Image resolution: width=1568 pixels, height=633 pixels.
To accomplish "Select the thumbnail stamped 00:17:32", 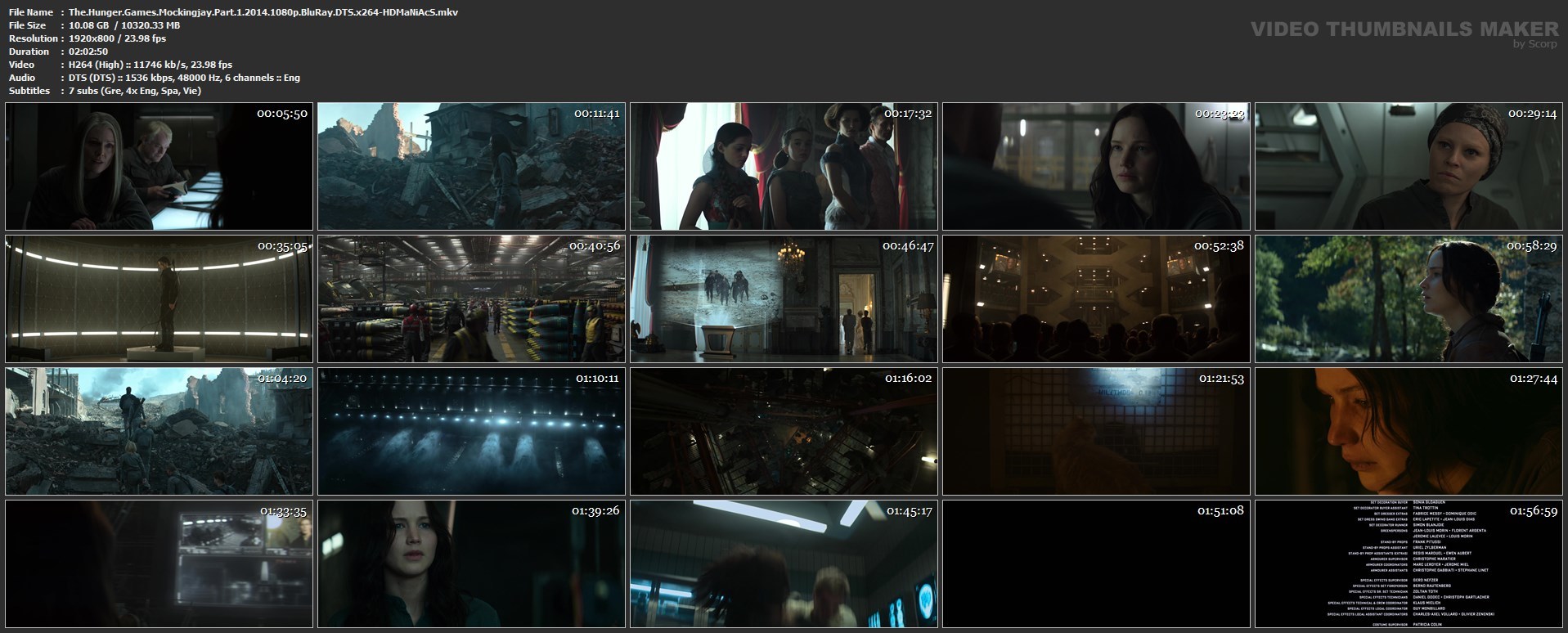I will [x=784, y=166].
